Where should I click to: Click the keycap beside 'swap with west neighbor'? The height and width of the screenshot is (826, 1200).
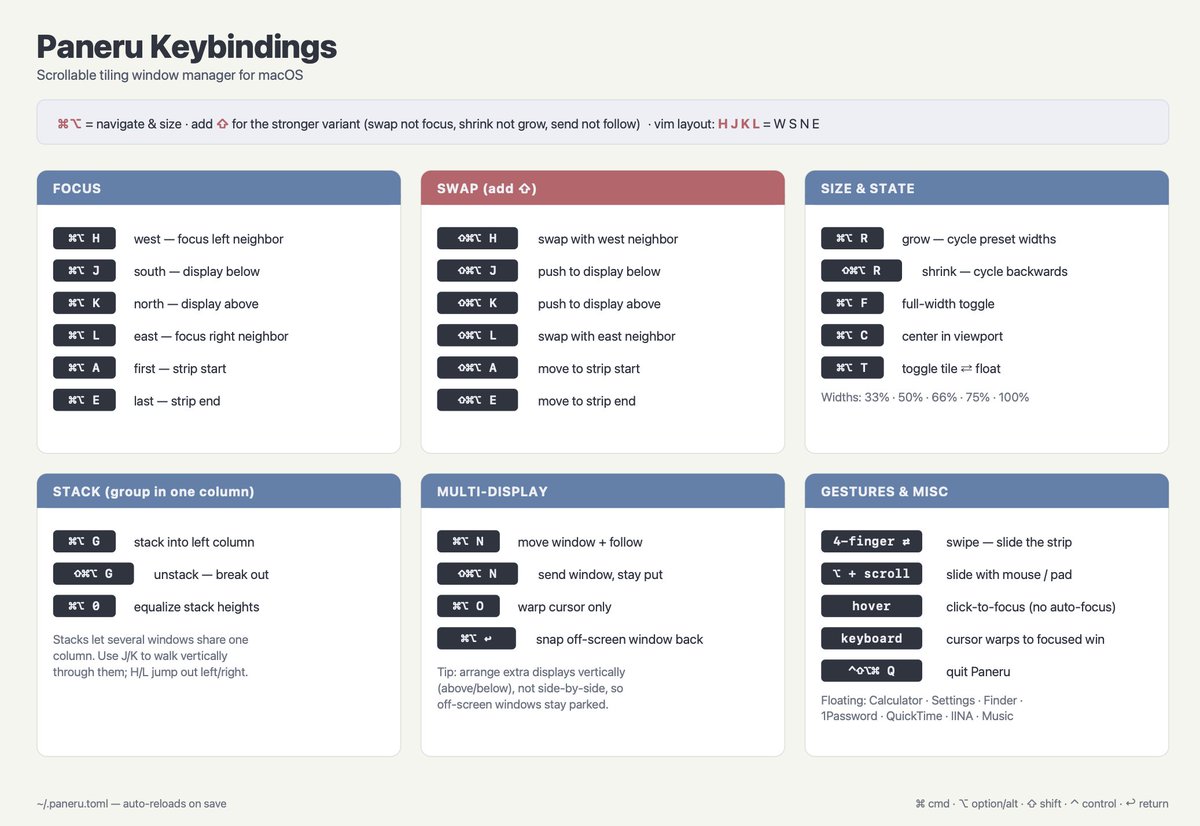(x=477, y=238)
